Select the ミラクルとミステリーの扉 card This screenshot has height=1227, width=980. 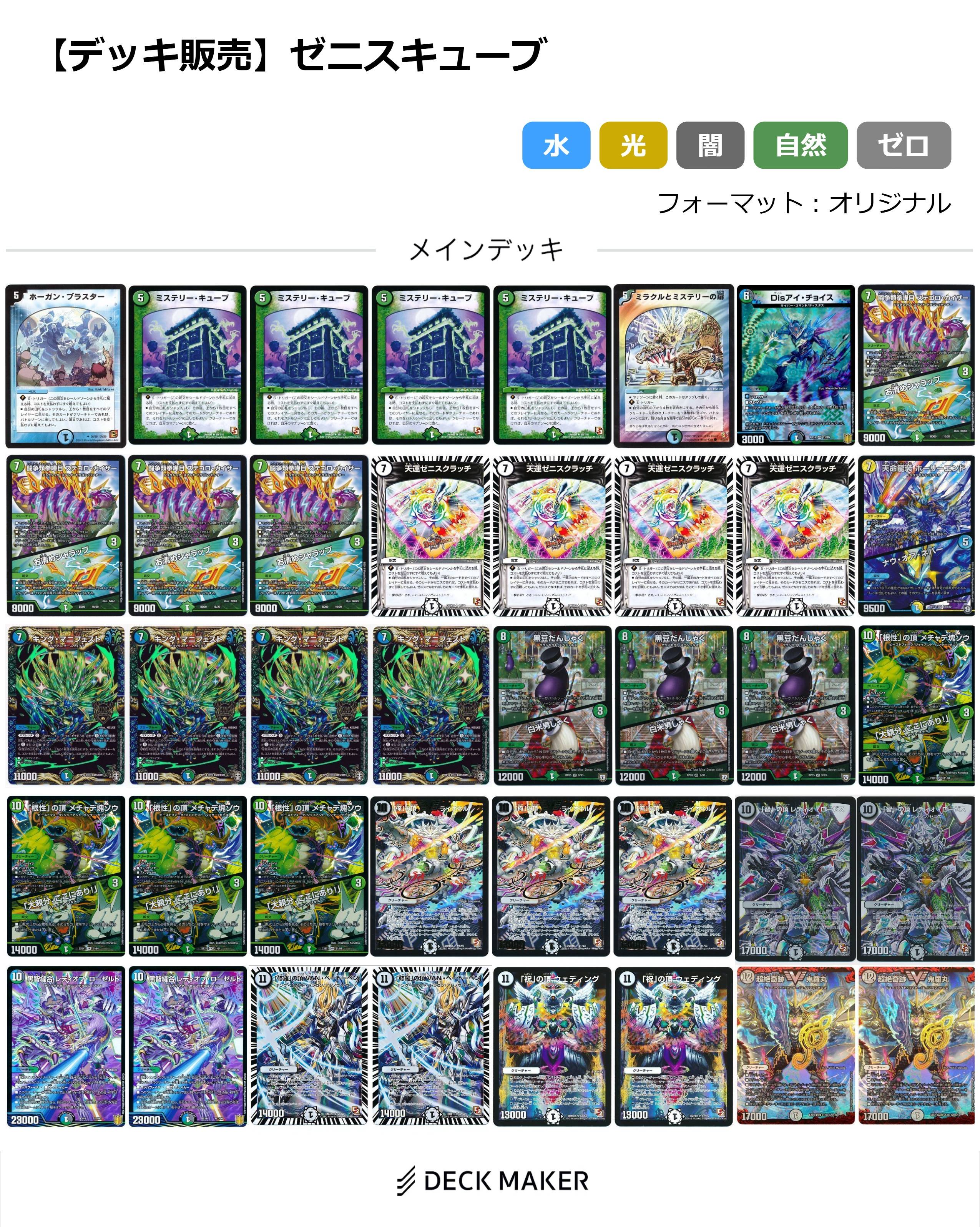point(674,366)
